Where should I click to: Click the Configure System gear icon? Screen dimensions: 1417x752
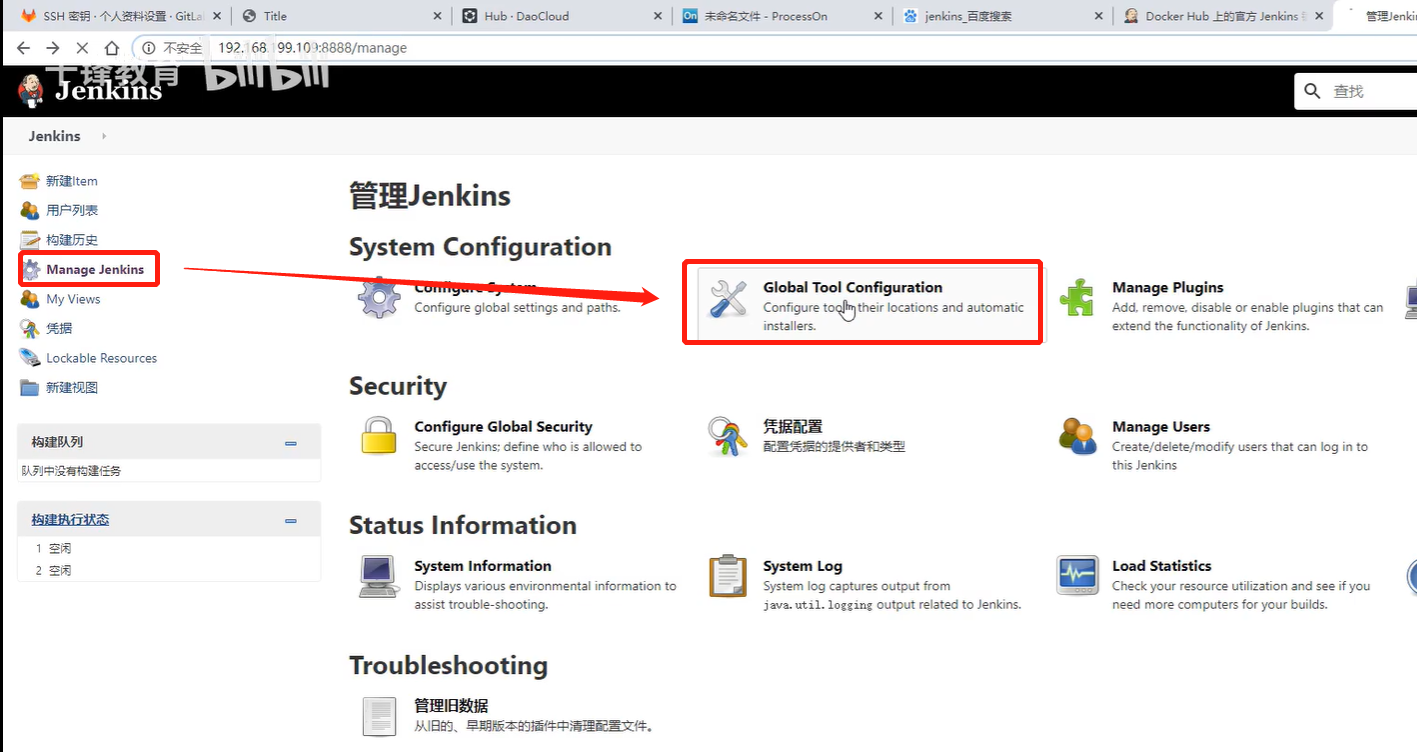click(379, 298)
